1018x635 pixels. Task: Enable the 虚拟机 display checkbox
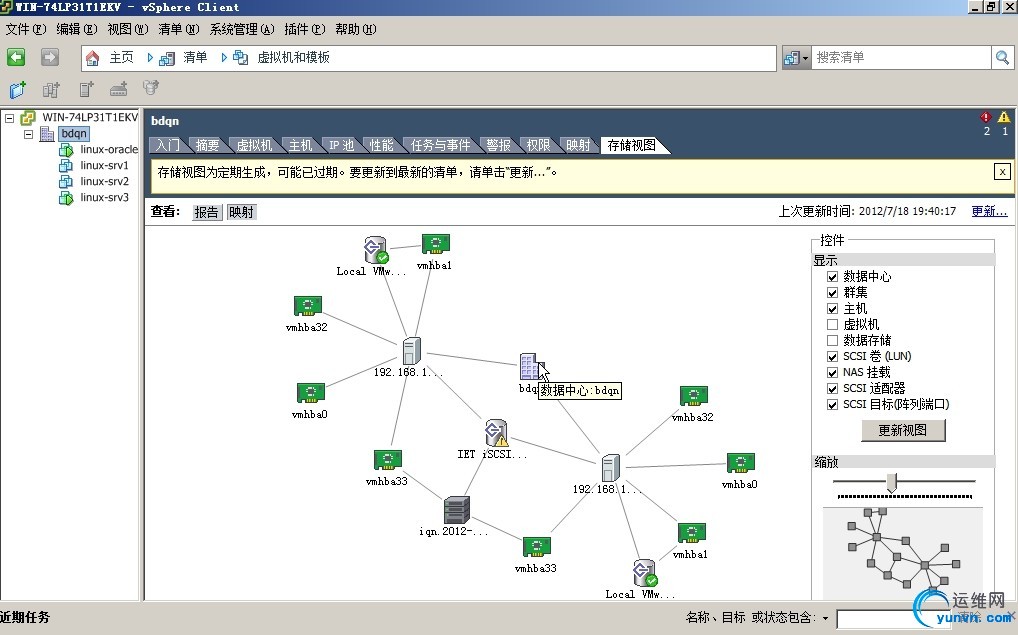pos(832,325)
